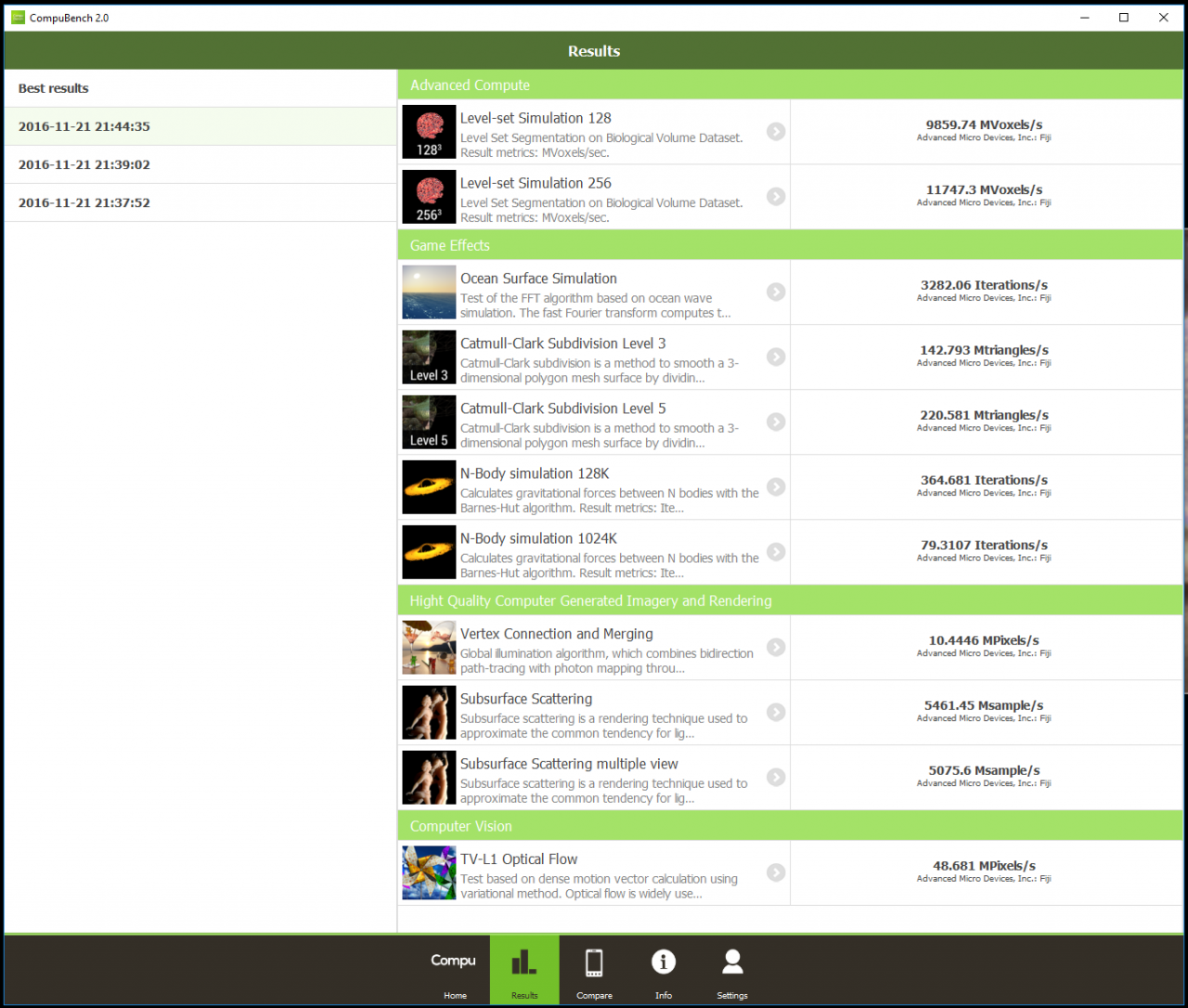Click the N-Body simulation 128K galaxy thumbnail
This screenshot has width=1188, height=1008.
click(x=429, y=487)
